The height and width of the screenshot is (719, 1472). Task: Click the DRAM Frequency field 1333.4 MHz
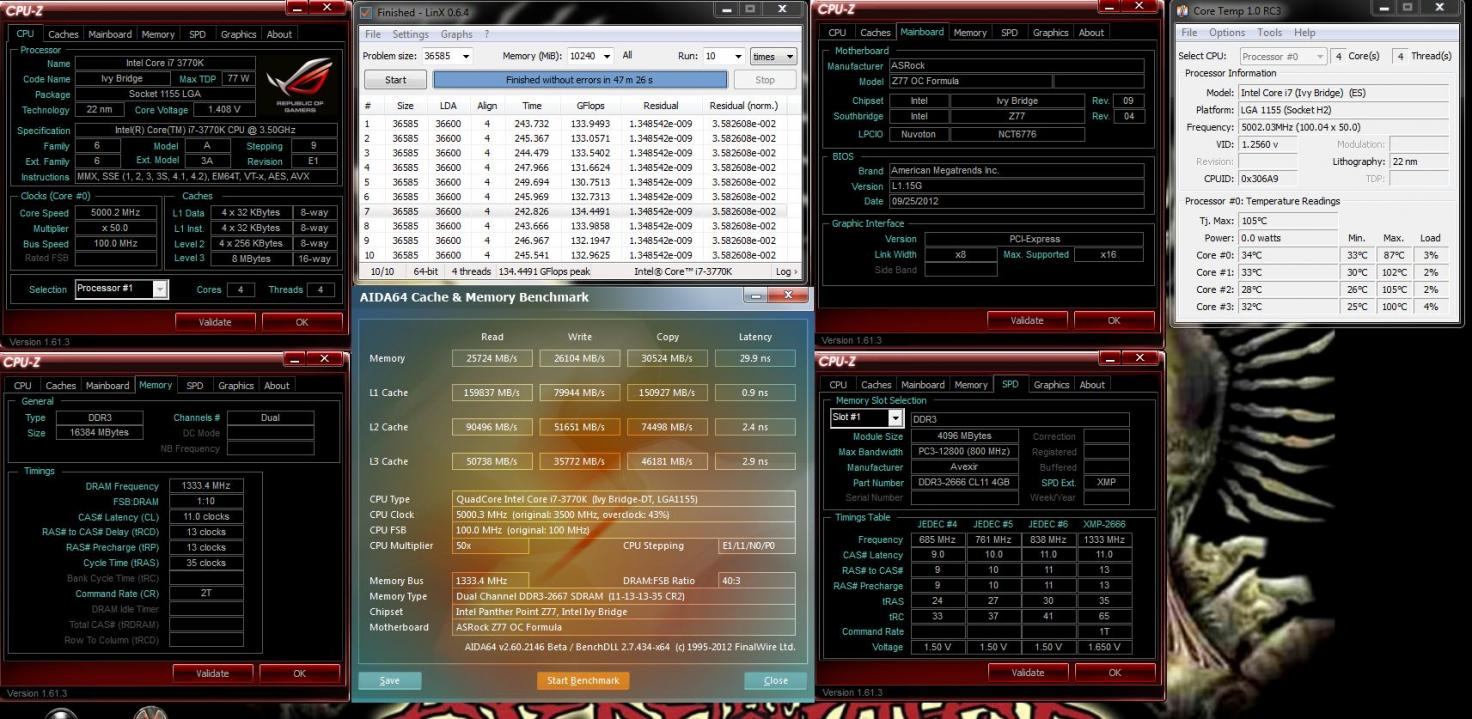206,486
